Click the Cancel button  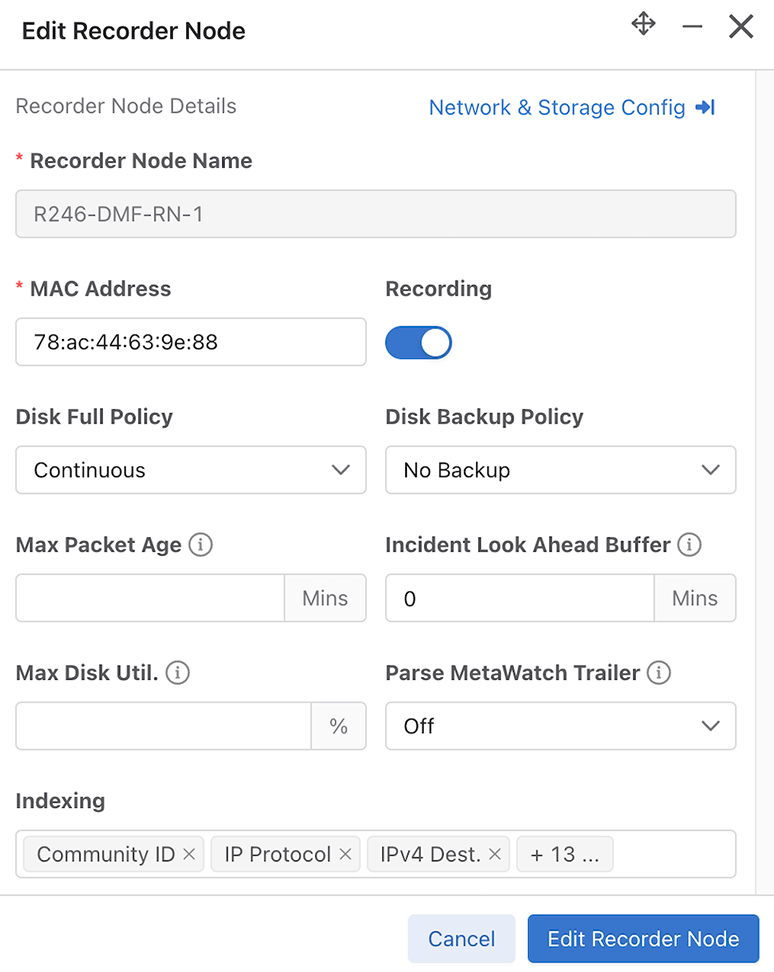461,939
